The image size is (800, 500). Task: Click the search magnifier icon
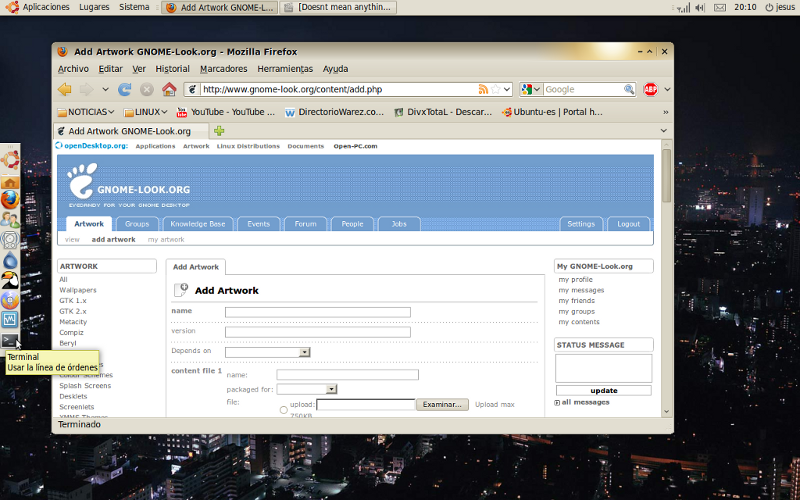629,89
